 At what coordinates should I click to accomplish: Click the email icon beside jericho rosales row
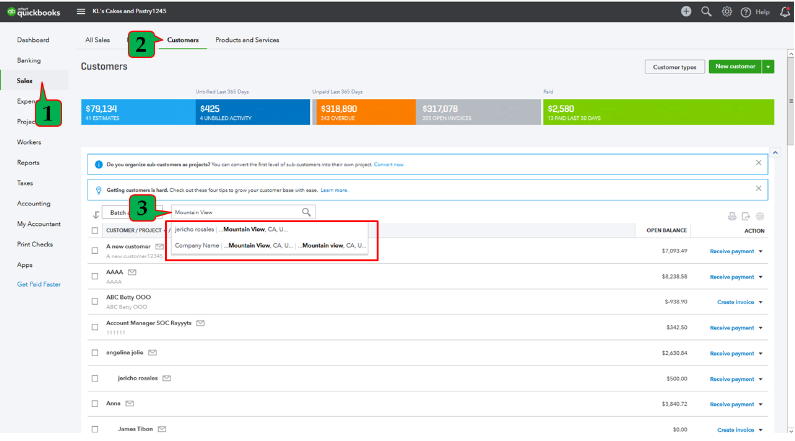pyautogui.click(x=166, y=378)
